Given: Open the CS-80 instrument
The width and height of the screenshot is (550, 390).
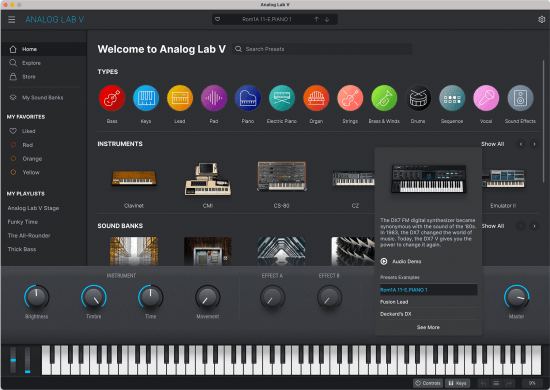Looking at the screenshot, I should coord(282,176).
